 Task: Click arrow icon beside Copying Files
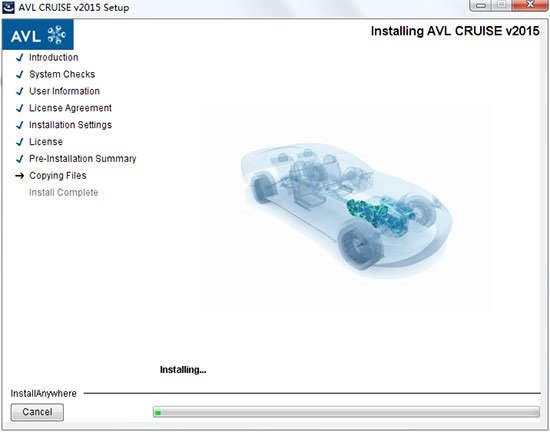[x=20, y=176]
